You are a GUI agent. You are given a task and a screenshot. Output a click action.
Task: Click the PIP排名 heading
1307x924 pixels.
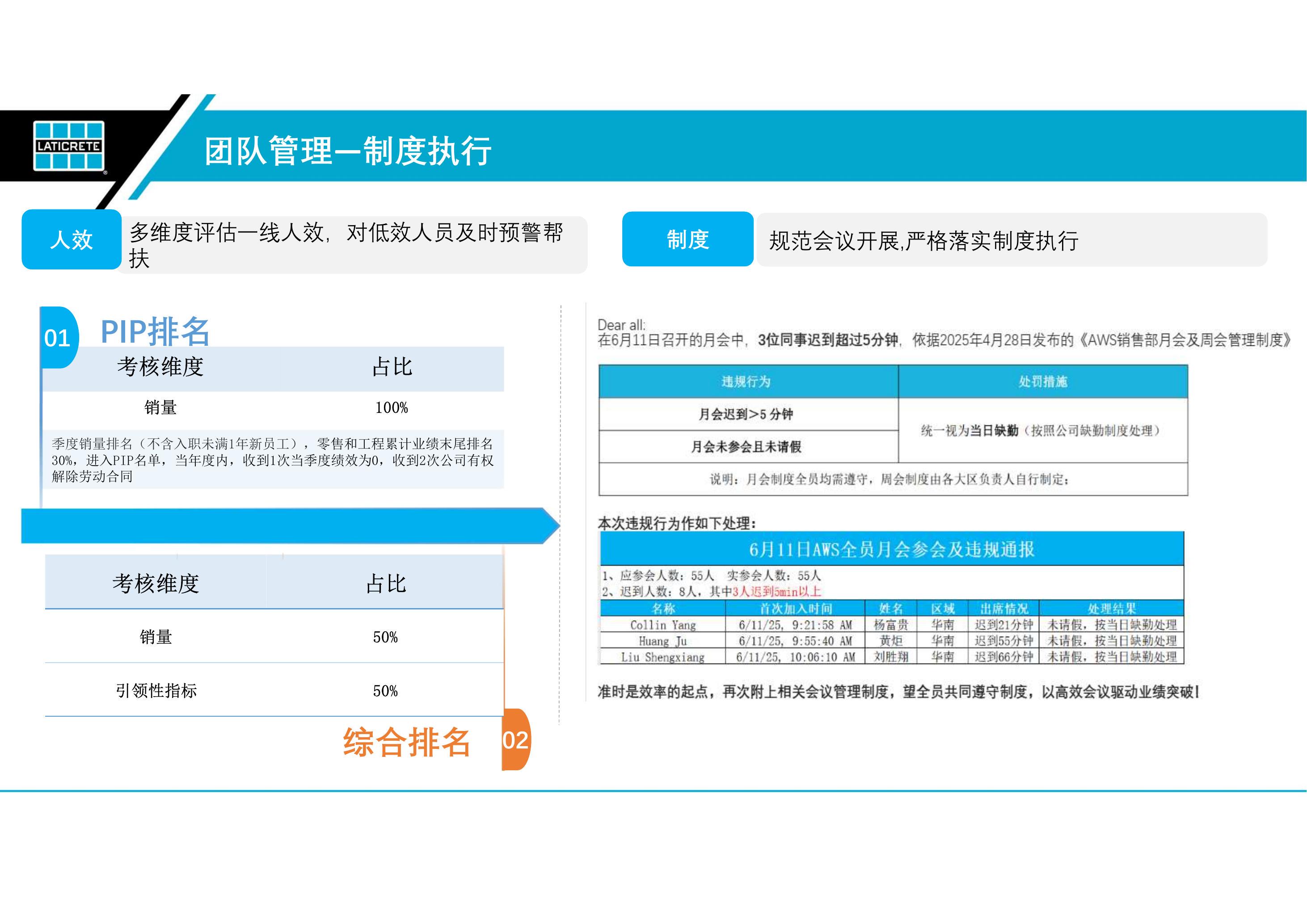point(155,332)
